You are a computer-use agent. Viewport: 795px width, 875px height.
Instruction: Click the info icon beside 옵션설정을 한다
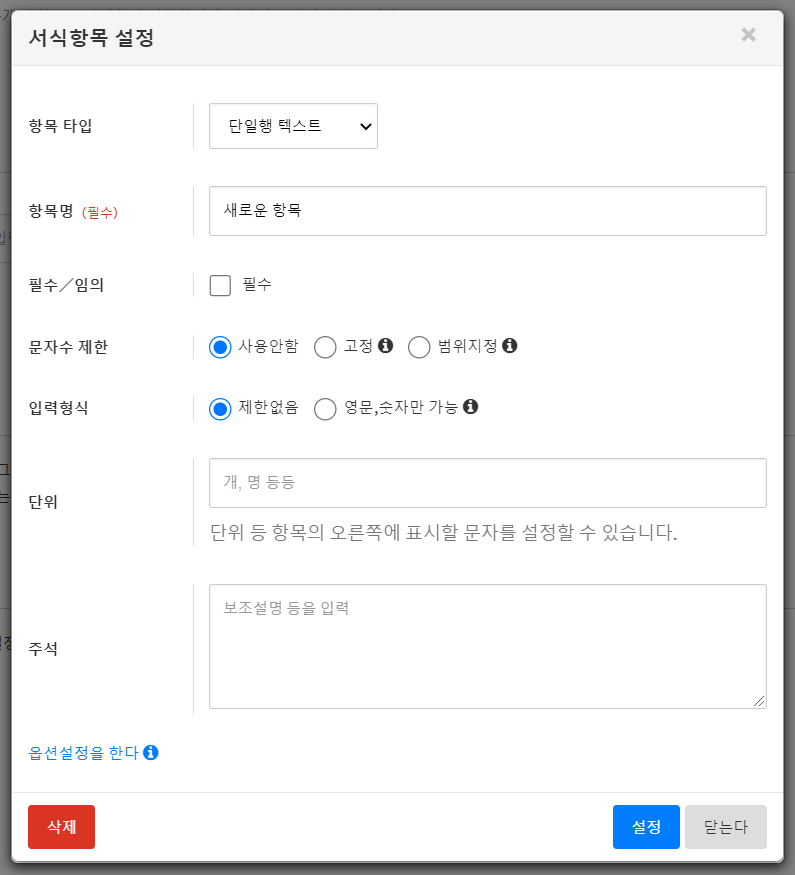click(151, 752)
